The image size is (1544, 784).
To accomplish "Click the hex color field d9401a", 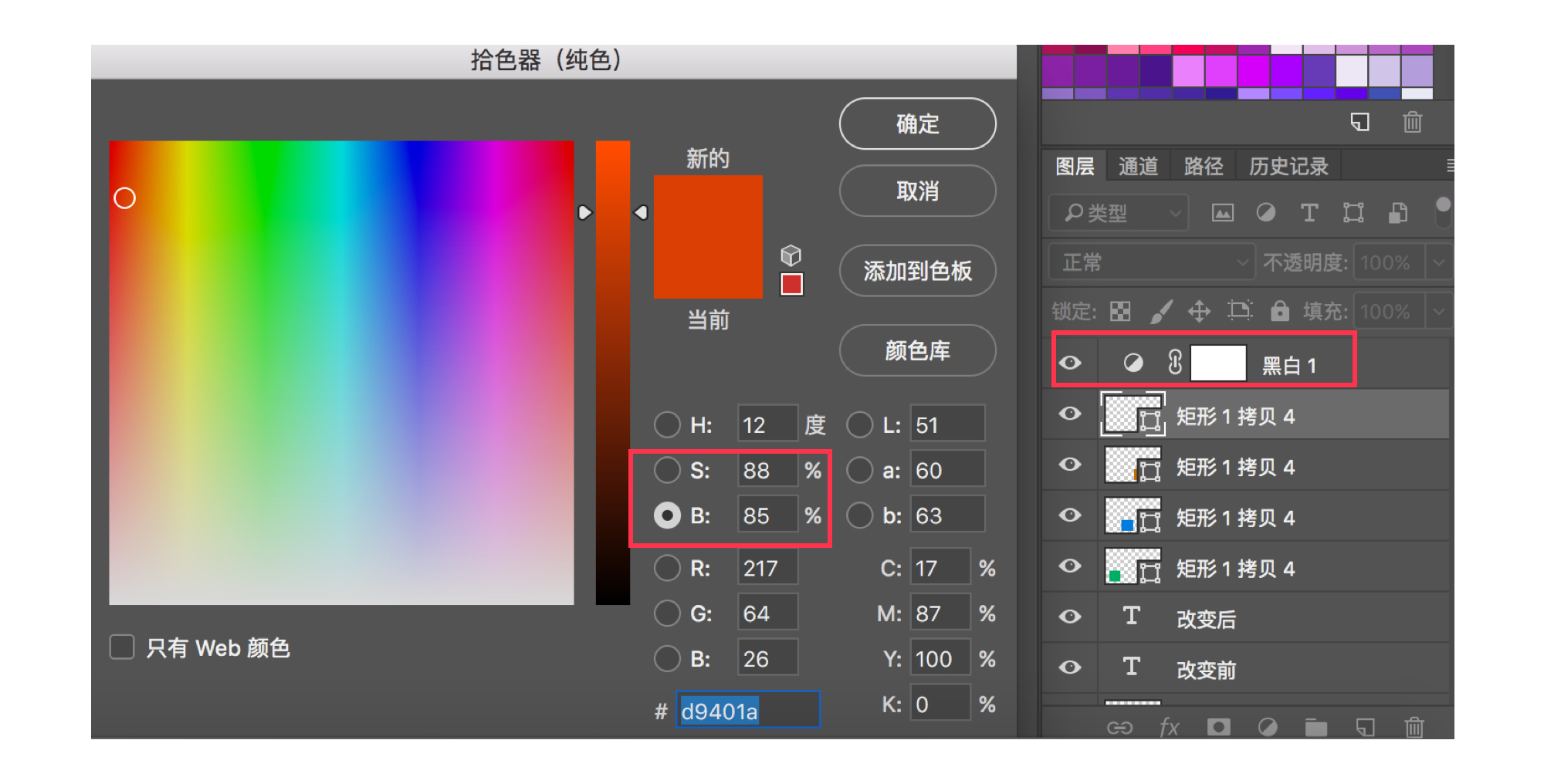I will click(747, 710).
